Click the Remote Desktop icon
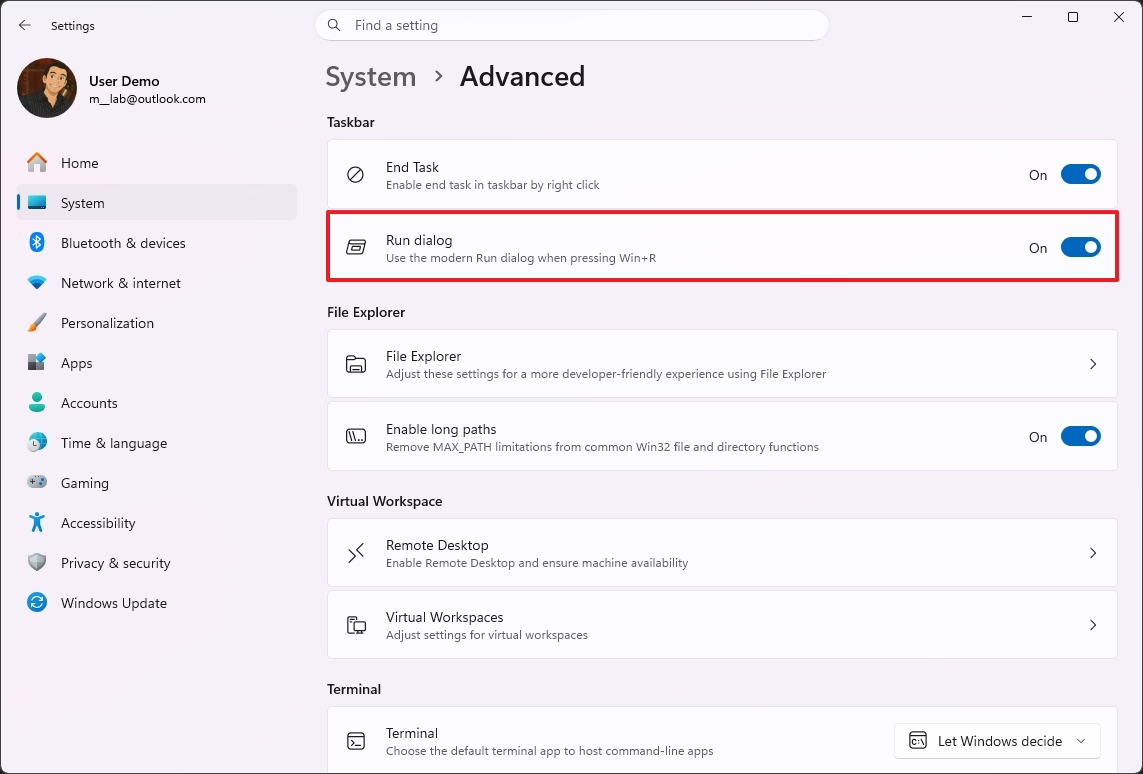 tap(355, 552)
